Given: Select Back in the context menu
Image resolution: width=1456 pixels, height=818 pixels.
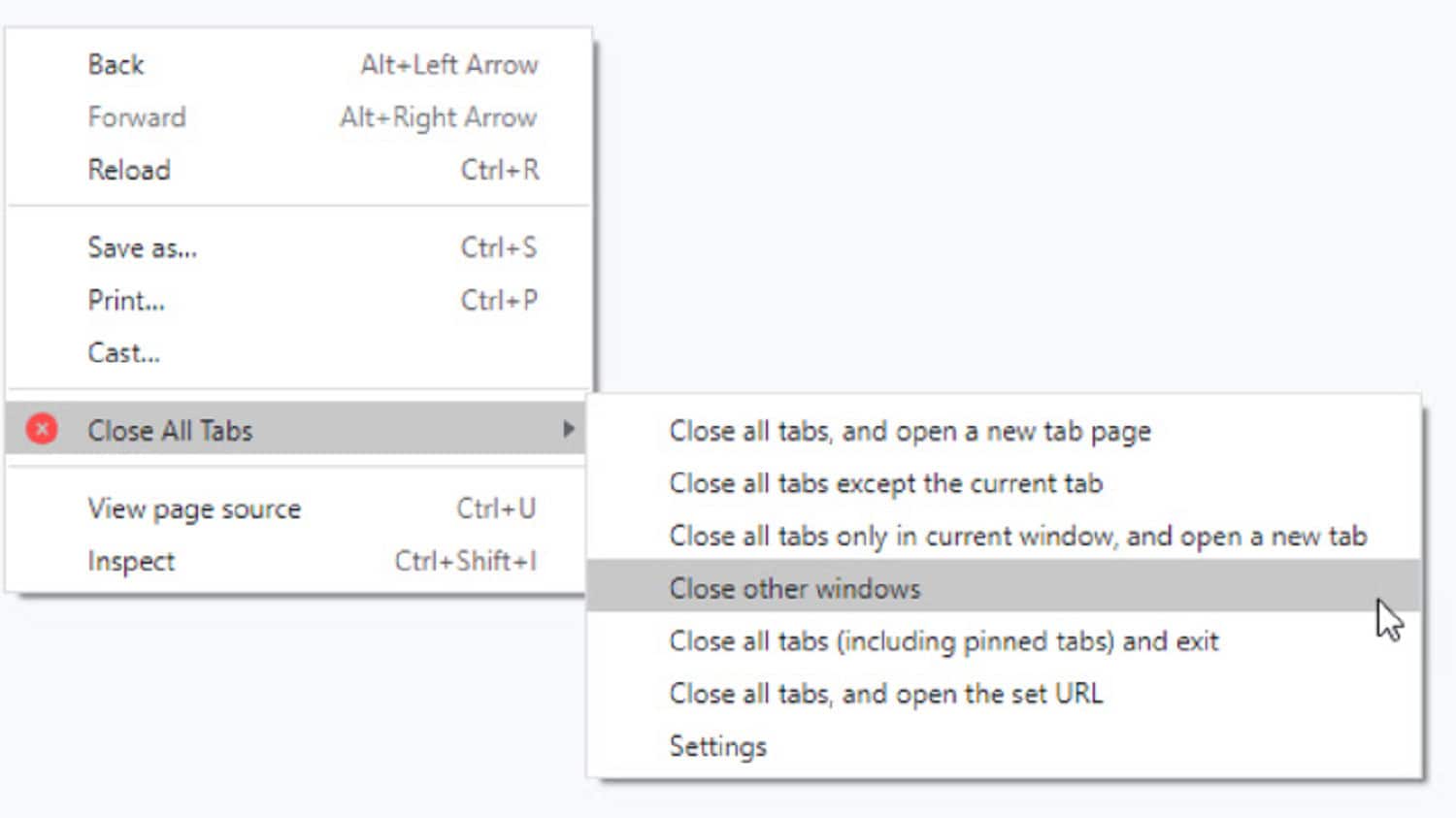Looking at the screenshot, I should 116,64.
